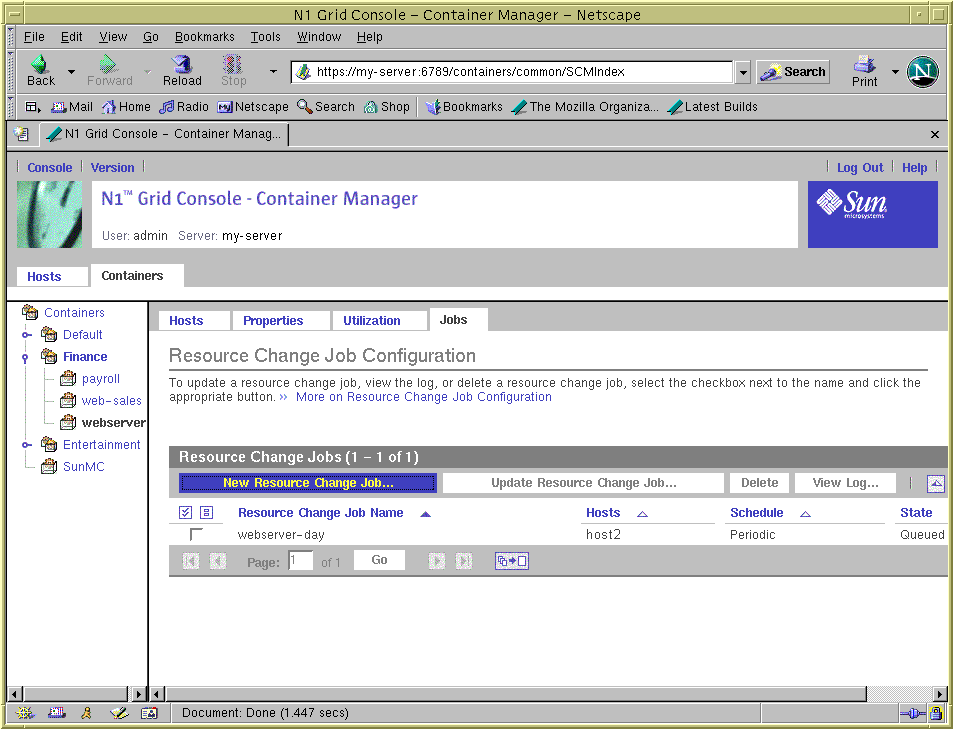Open Bookmarks folder in personal toolbar
The width and height of the screenshot is (953, 729).
point(464,107)
